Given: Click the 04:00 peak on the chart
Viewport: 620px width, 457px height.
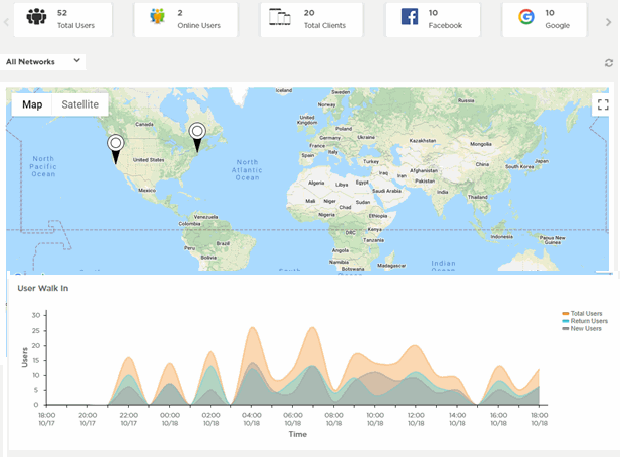Looking at the screenshot, I should [x=252, y=328].
